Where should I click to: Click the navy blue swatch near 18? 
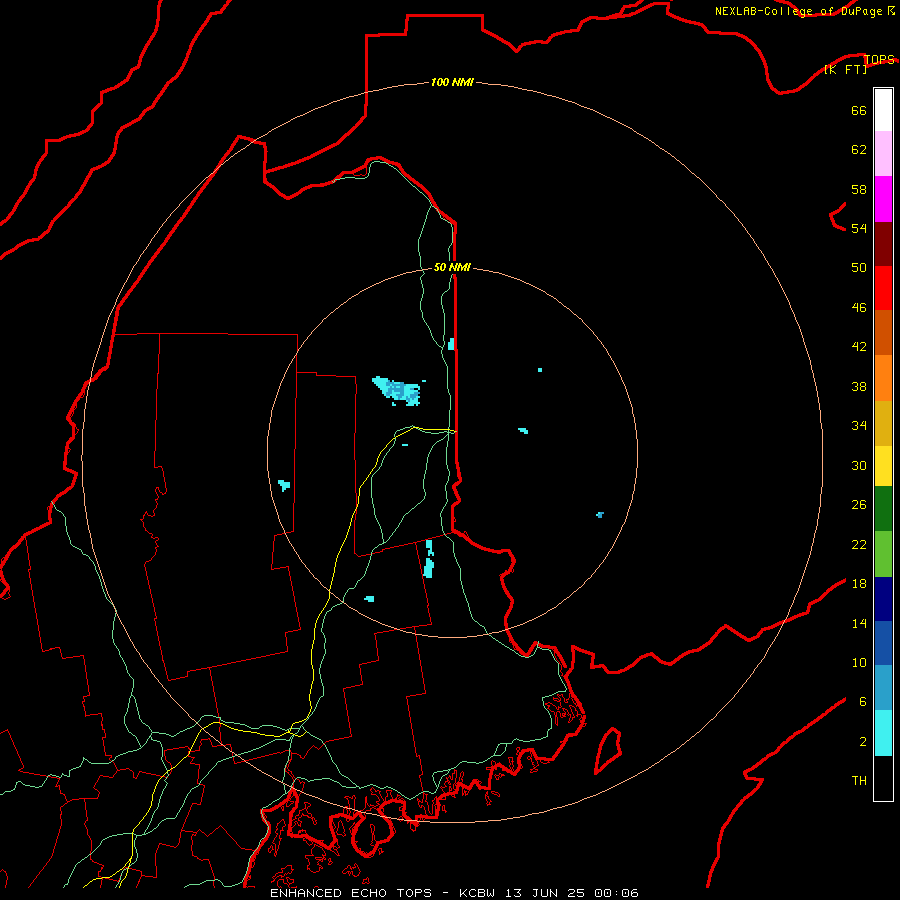click(x=883, y=599)
